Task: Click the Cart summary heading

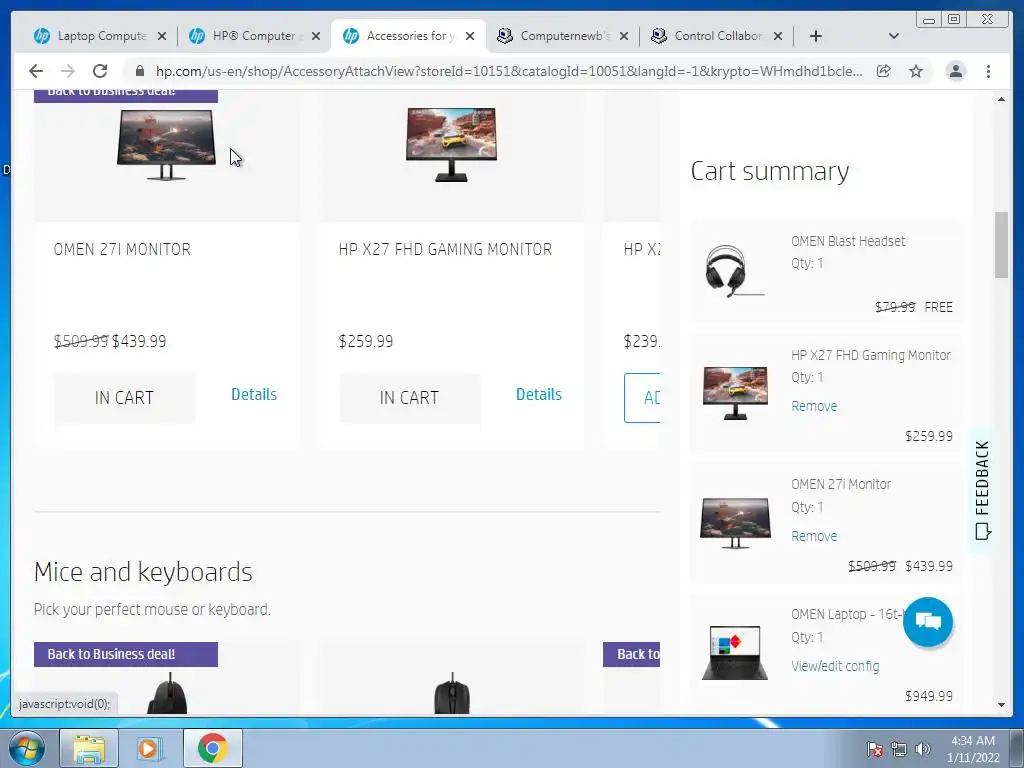Action: pyautogui.click(x=770, y=171)
